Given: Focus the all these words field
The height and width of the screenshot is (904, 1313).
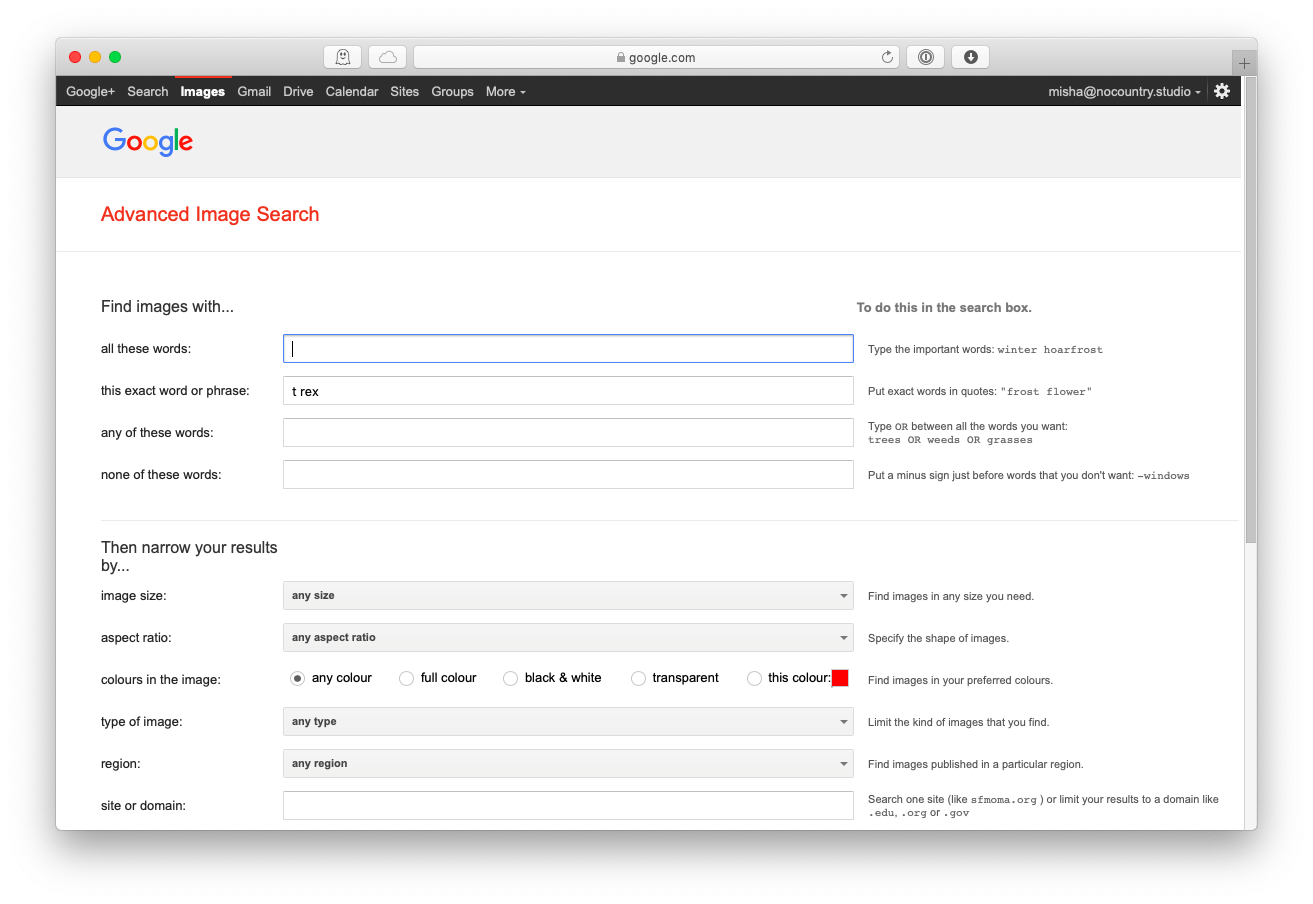Looking at the screenshot, I should tap(568, 348).
